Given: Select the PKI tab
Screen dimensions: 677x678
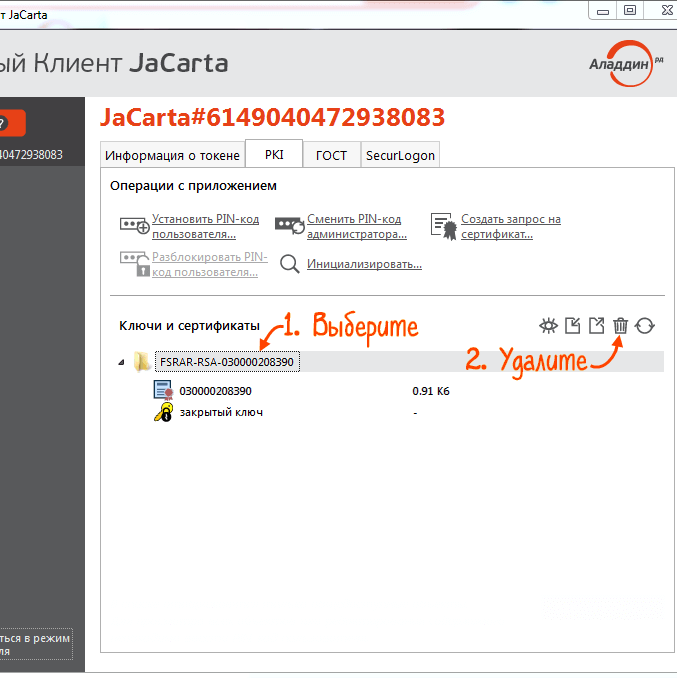Looking at the screenshot, I should pos(274,154).
